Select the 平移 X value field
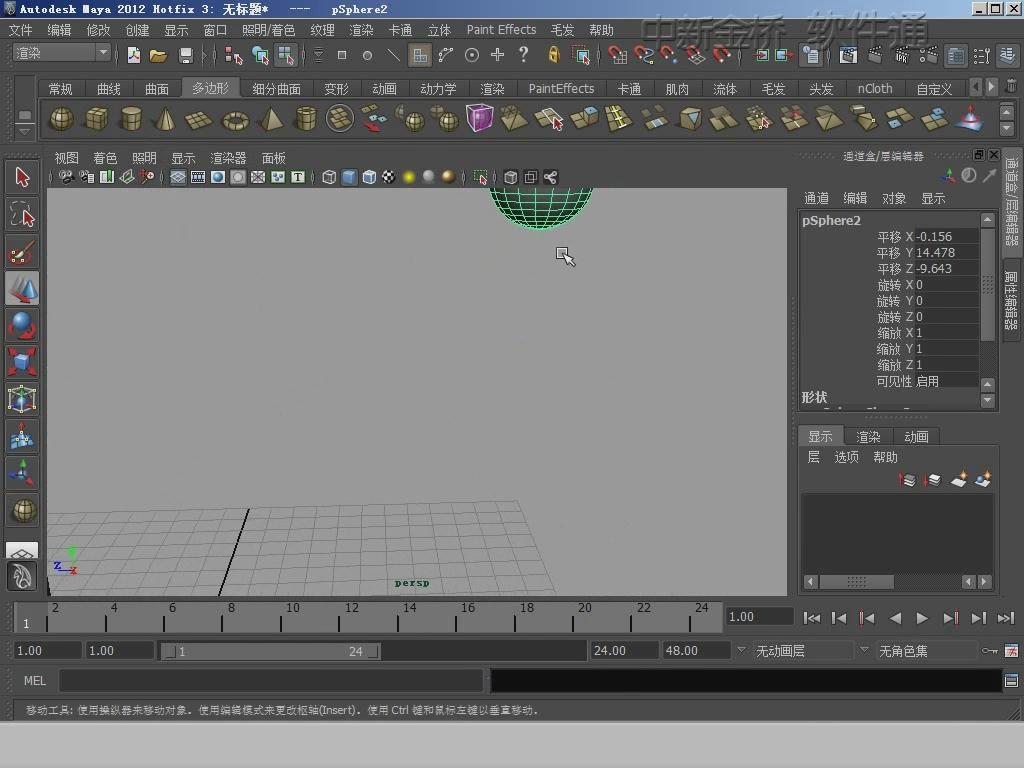 pyautogui.click(x=946, y=236)
